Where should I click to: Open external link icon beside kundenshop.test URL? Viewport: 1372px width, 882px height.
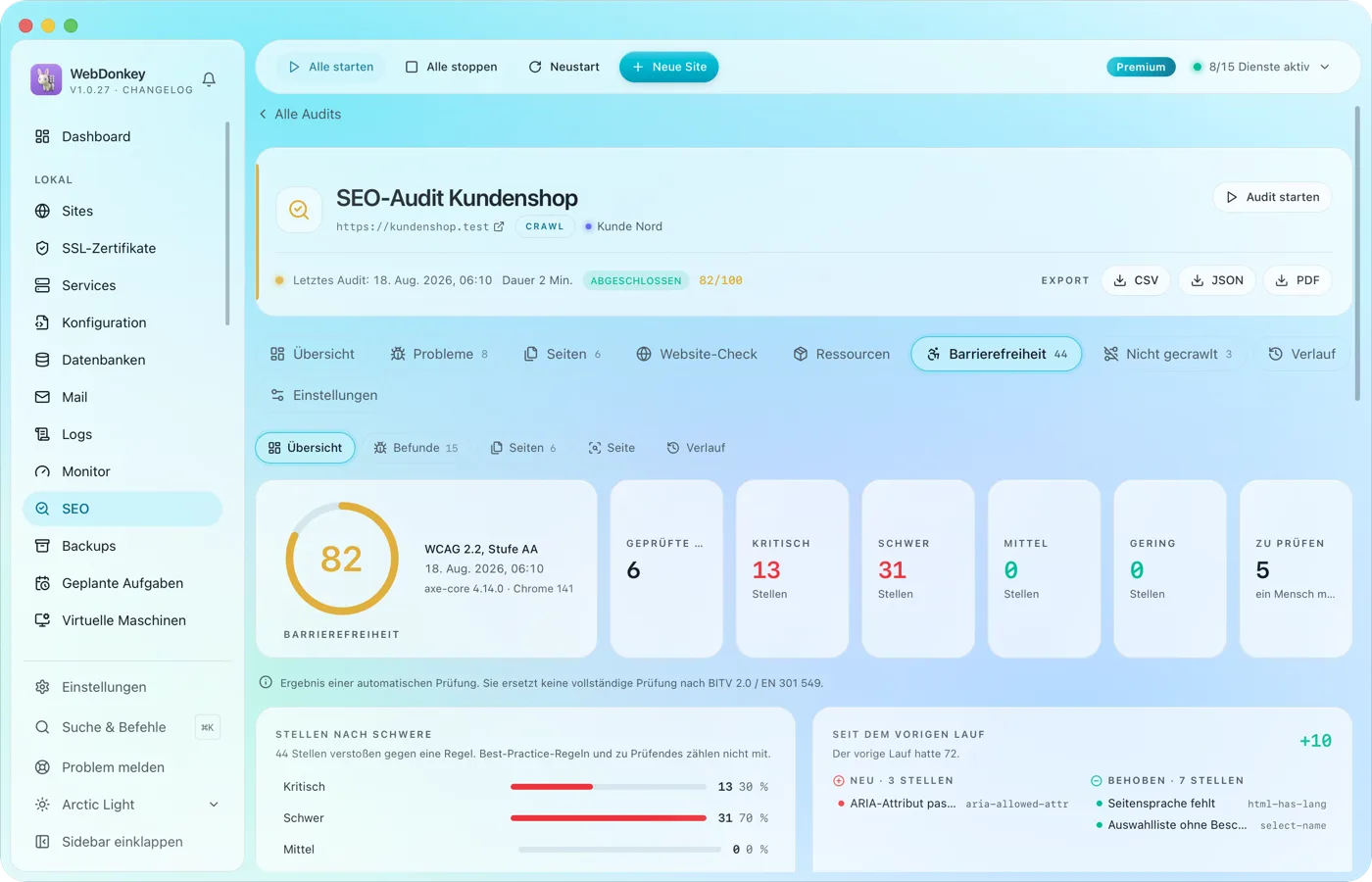[x=499, y=226]
